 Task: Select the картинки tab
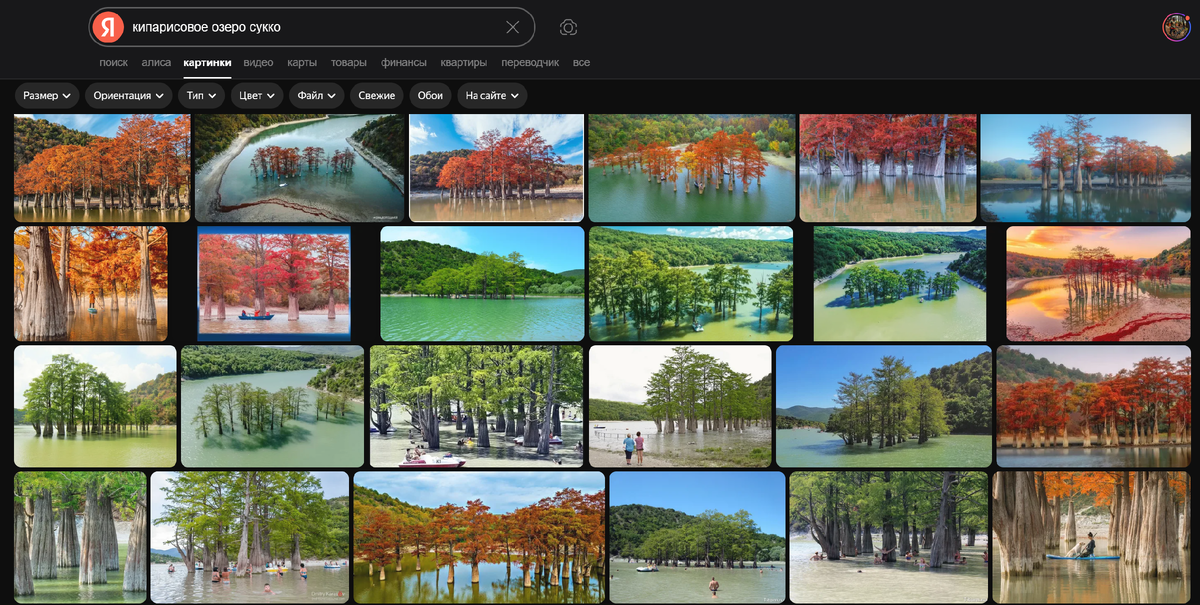pos(207,62)
